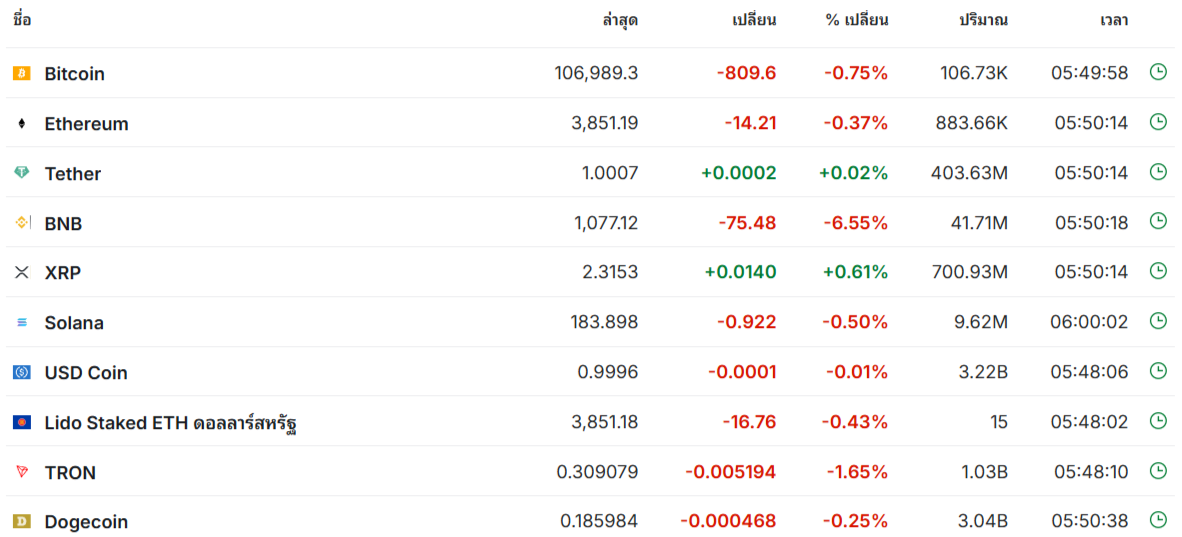Viewport: 1182px width, 537px height.
Task: Open the USD Coin link
Action: click(x=86, y=373)
